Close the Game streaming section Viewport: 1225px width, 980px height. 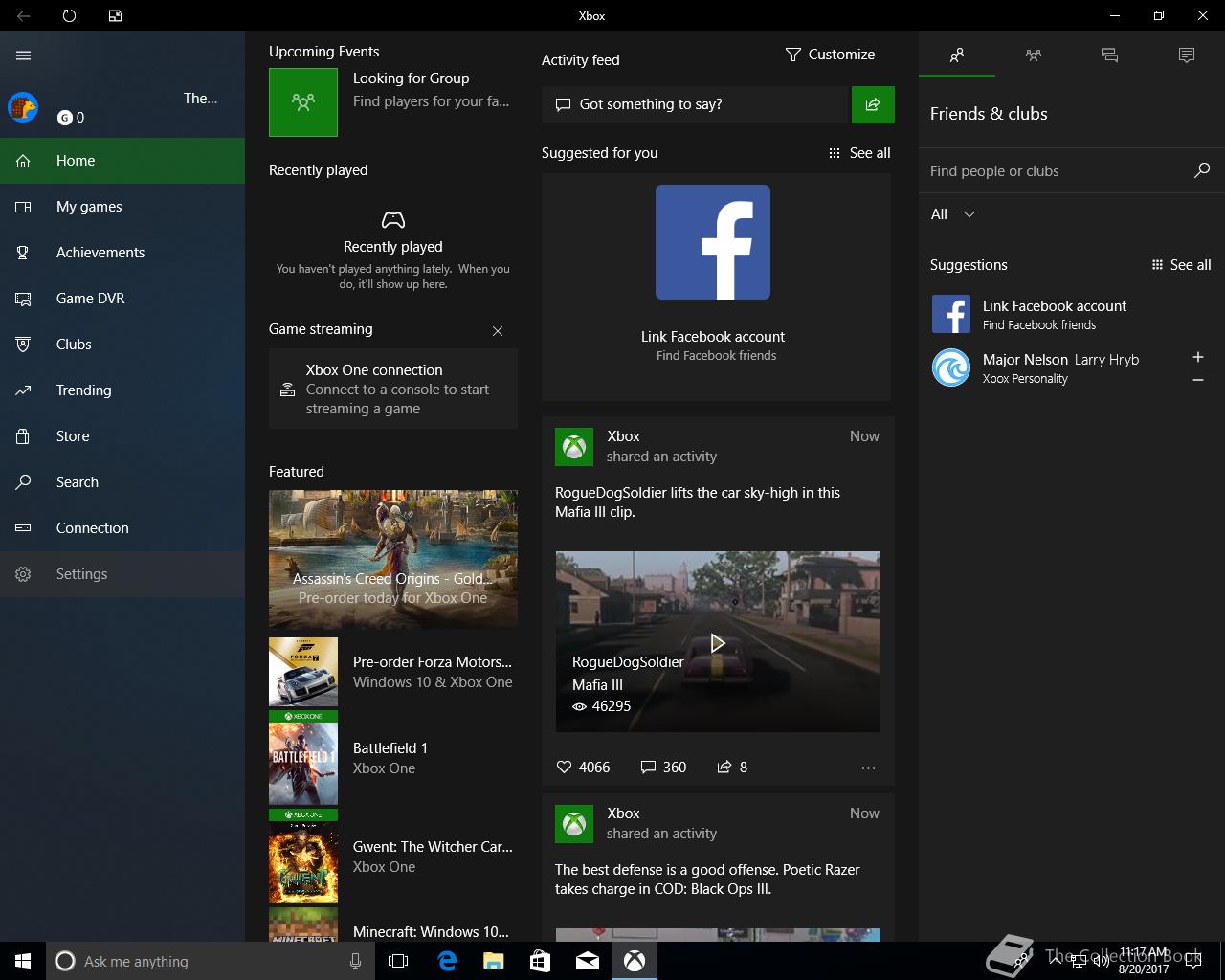pos(498,331)
